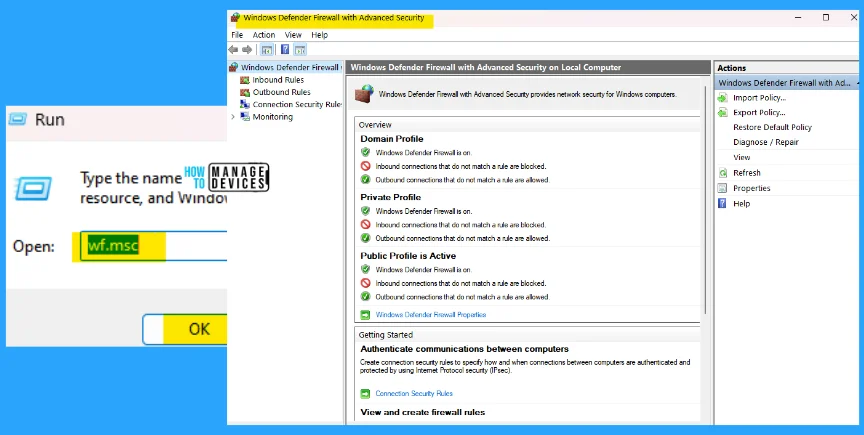Collapse the Windows Defender Firewall actions section arrow

(858, 83)
